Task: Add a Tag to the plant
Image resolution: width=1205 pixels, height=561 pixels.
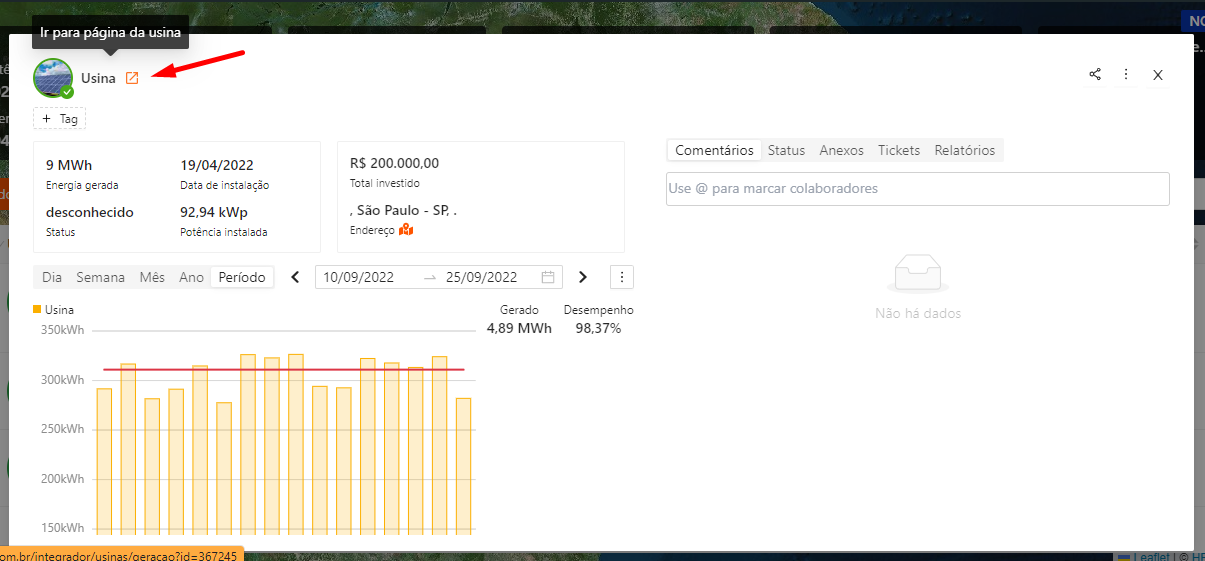Action: (x=60, y=119)
